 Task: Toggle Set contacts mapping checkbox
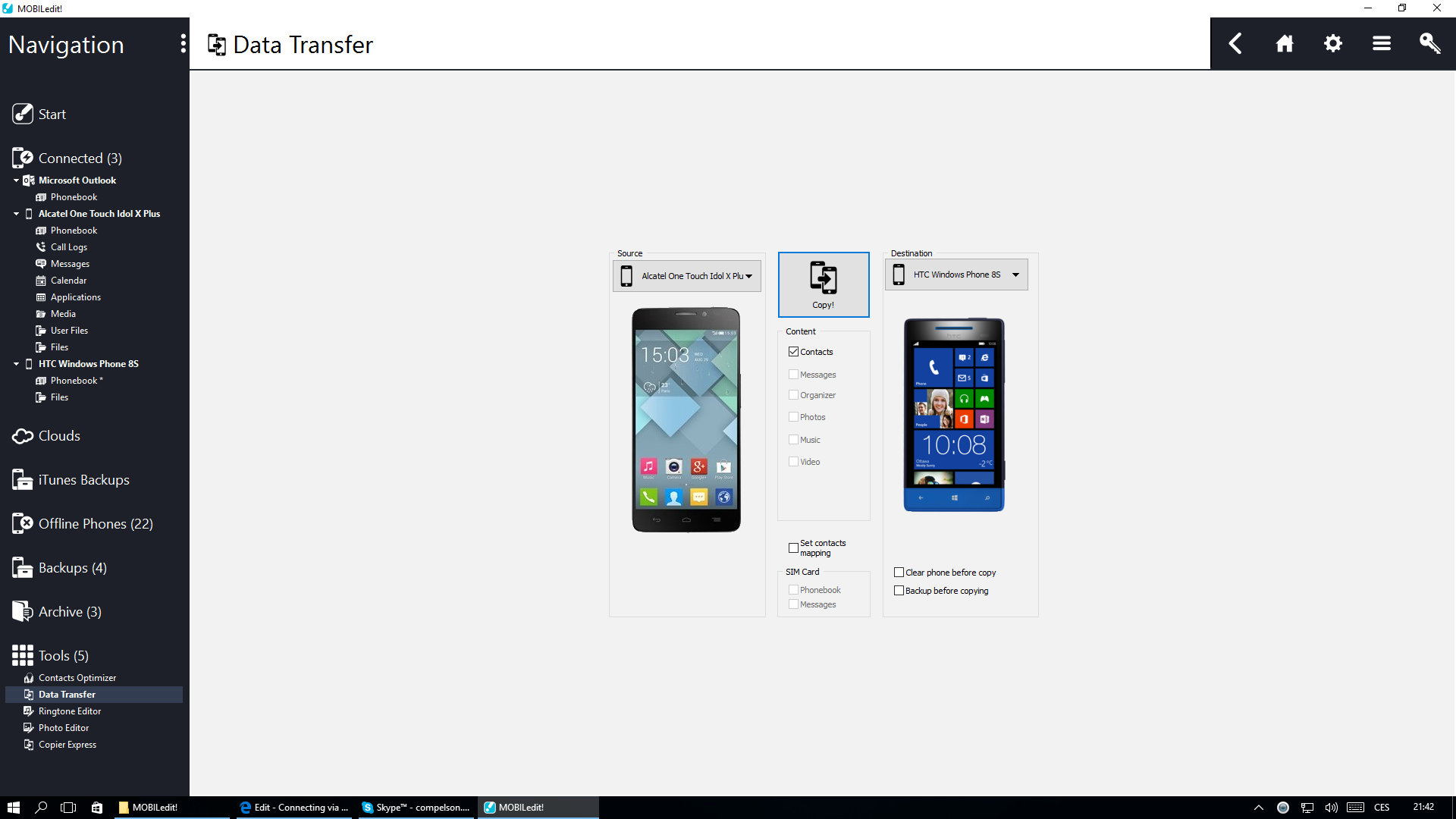[793, 548]
